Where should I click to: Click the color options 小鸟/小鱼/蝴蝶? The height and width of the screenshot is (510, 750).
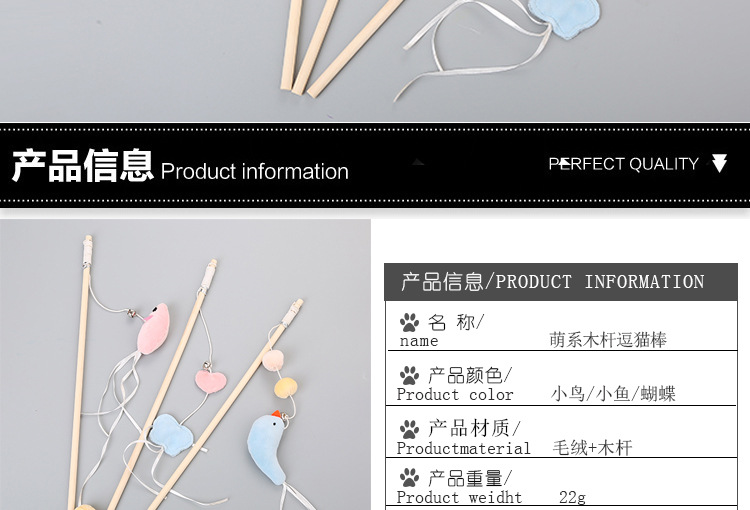pos(613,394)
